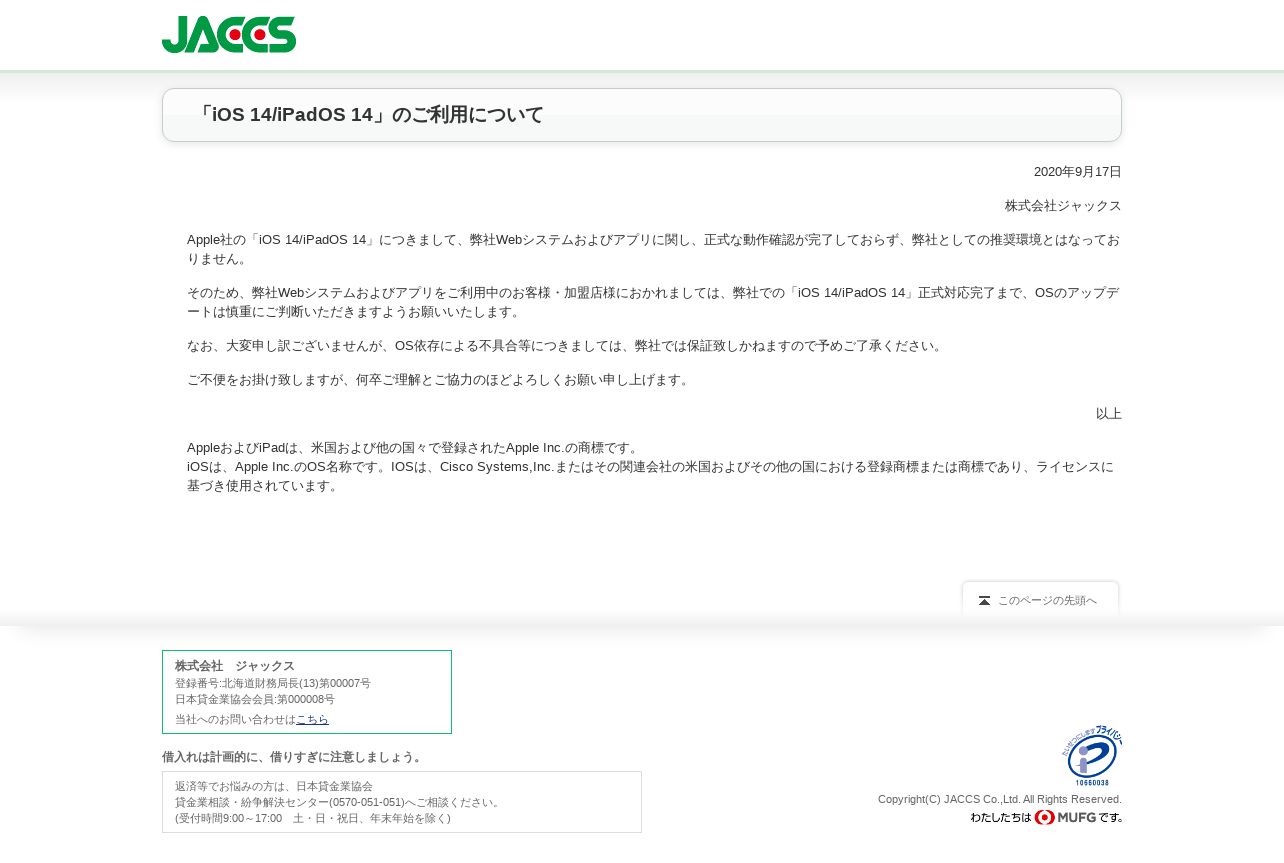Image resolution: width=1284 pixels, height=863 pixels.
Task: Click the date 2020年9月17日
Action: [x=1078, y=172]
